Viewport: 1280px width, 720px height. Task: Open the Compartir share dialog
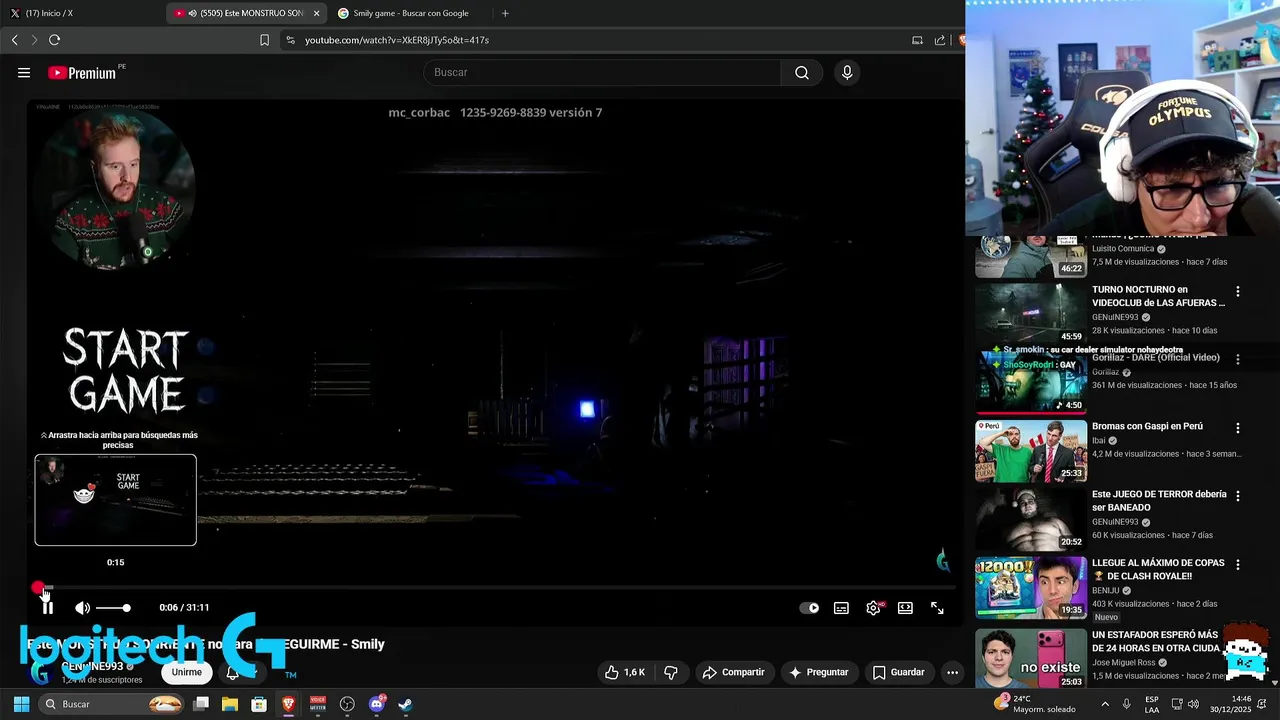733,672
